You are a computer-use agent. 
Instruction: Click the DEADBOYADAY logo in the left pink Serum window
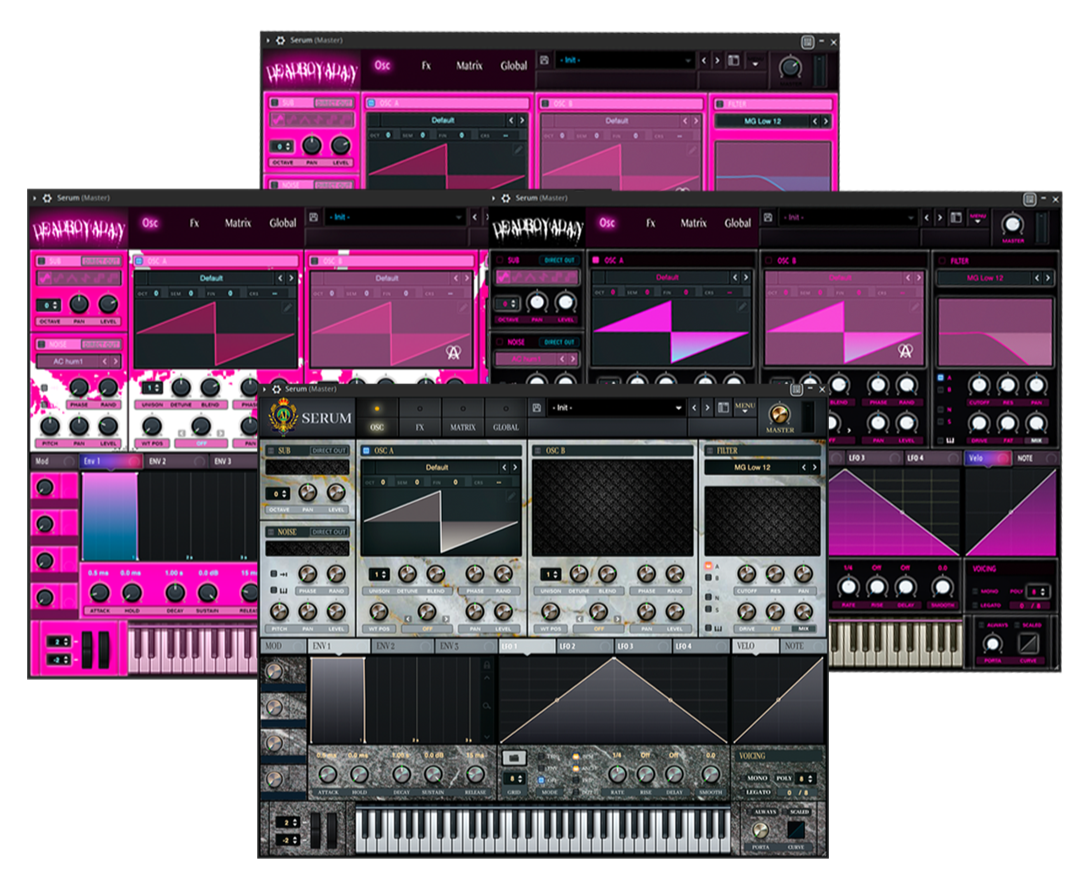coord(78,229)
